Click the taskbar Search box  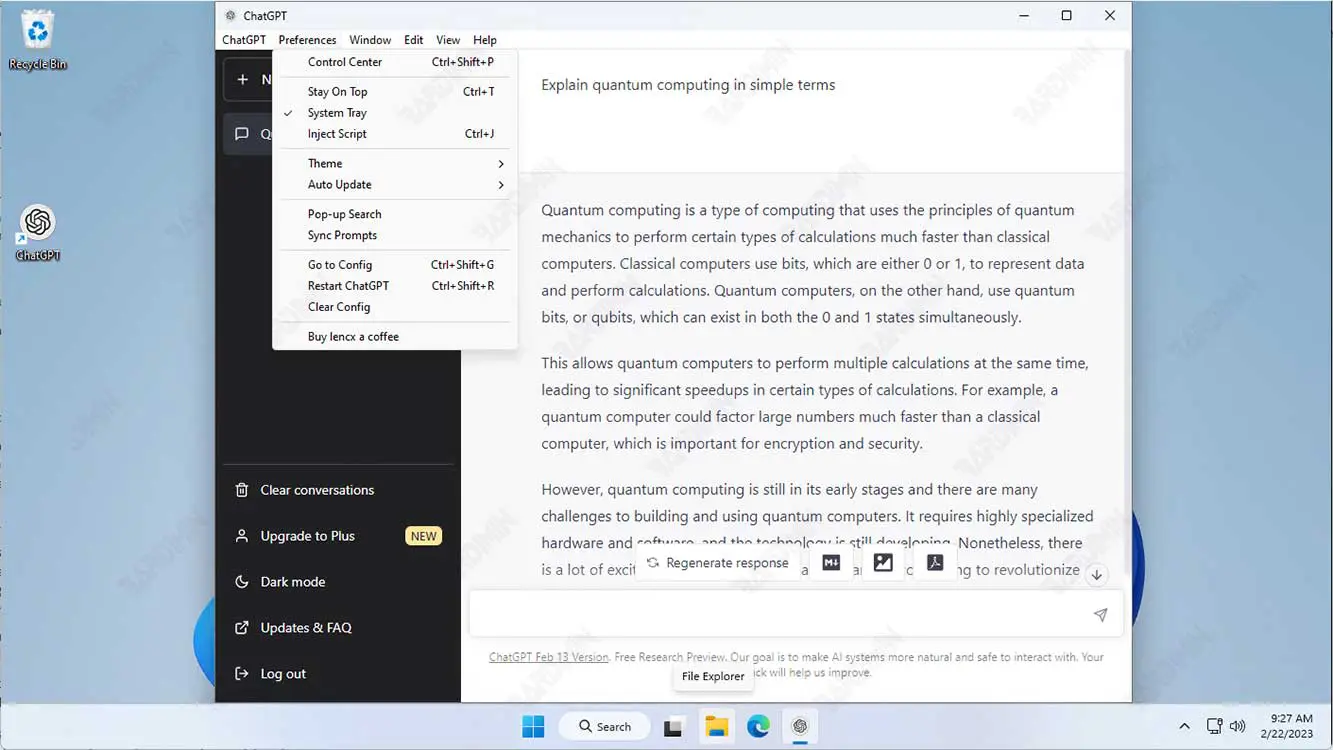point(603,727)
